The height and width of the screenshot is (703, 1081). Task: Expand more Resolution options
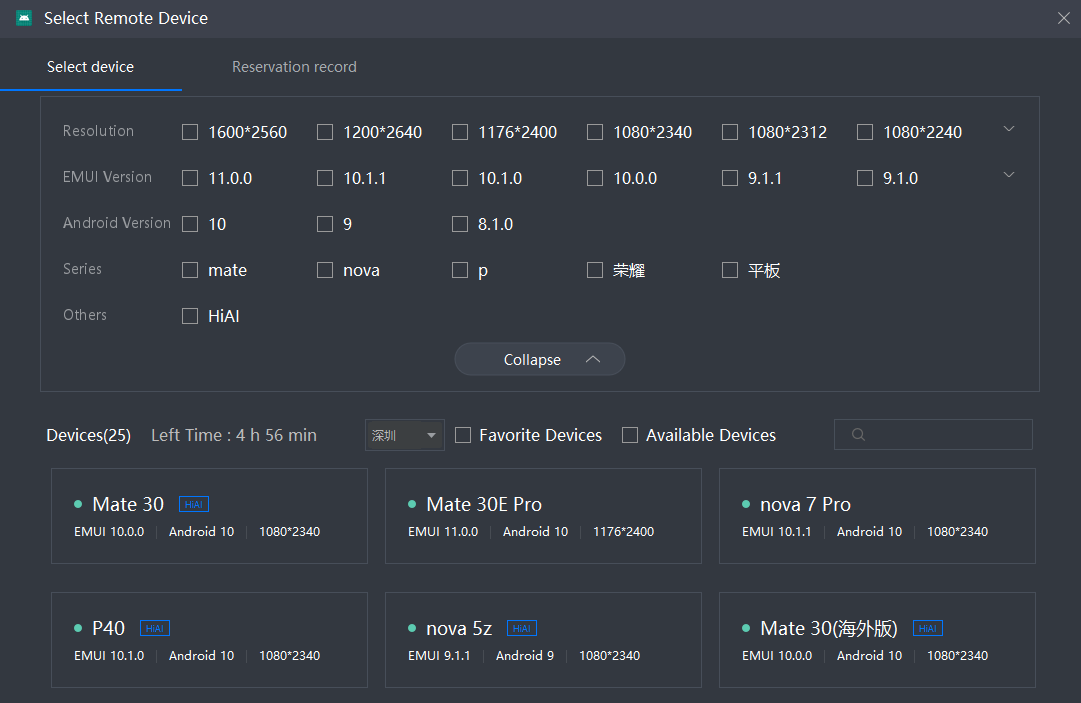pyautogui.click(x=1009, y=129)
